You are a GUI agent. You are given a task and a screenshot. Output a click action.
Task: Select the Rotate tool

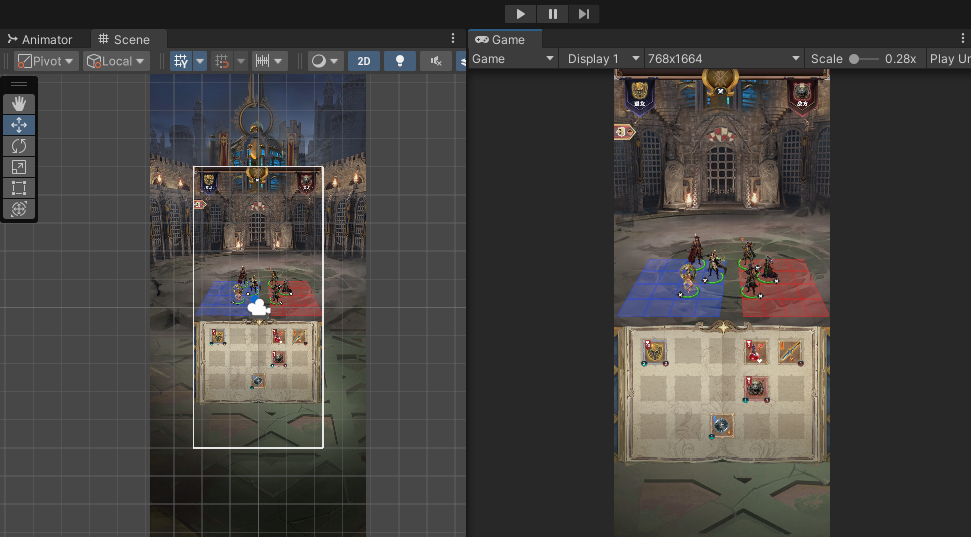(19, 146)
